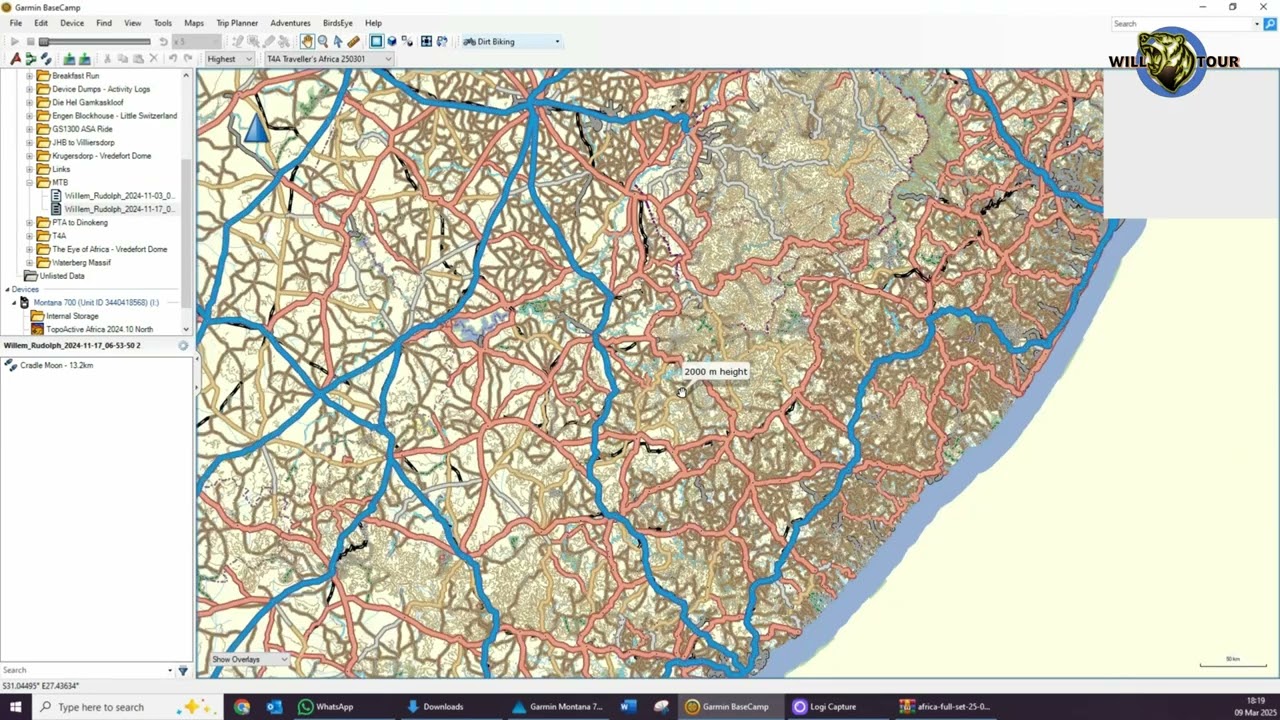Click the Undo arrow icon
Image resolution: width=1280 pixels, height=720 pixels.
pyautogui.click(x=172, y=59)
